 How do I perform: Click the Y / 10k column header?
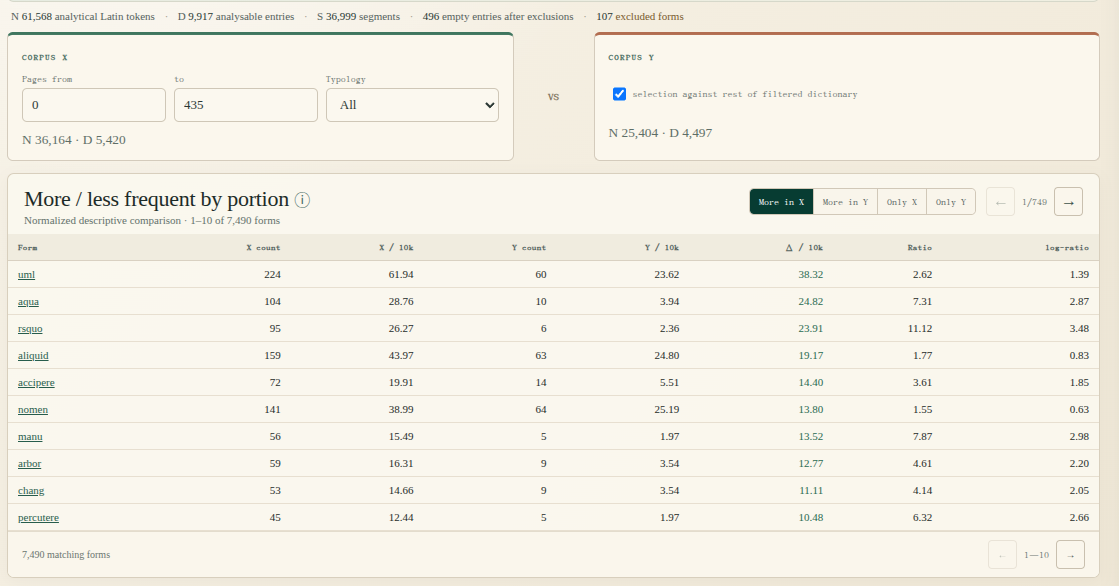tap(662, 248)
